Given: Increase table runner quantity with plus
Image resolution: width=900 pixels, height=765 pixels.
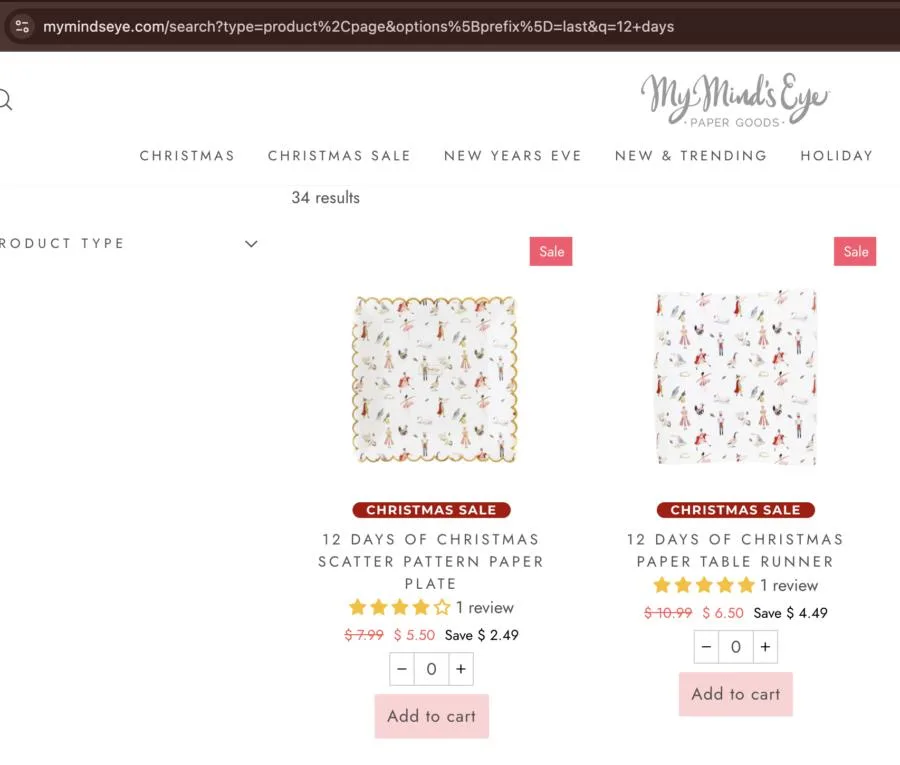Looking at the screenshot, I should [765, 647].
